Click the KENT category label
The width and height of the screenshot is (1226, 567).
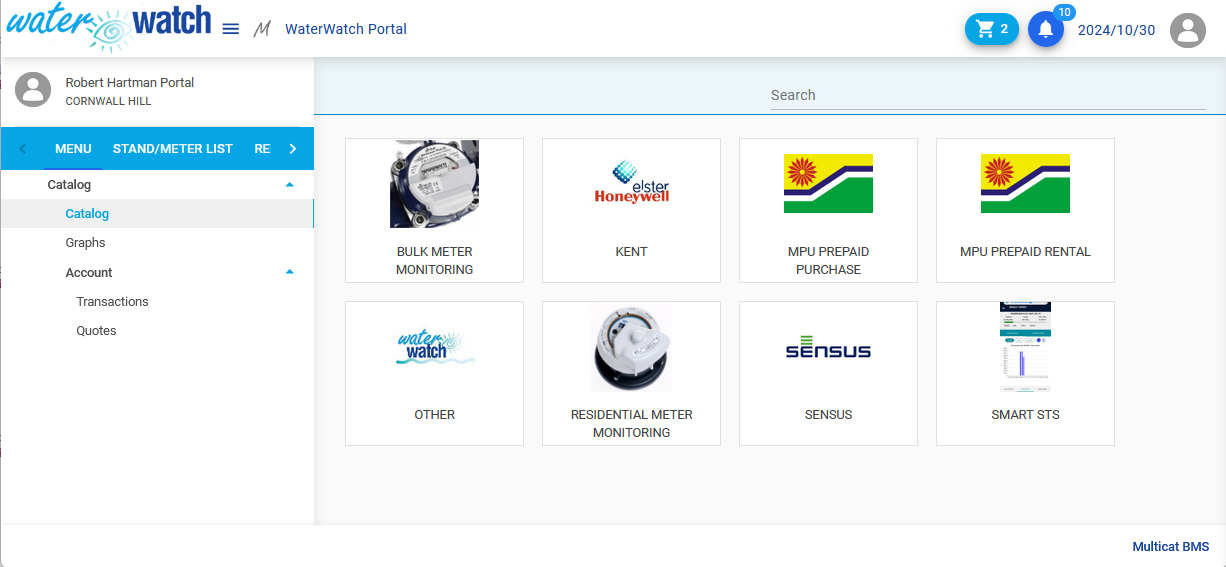pyautogui.click(x=631, y=252)
